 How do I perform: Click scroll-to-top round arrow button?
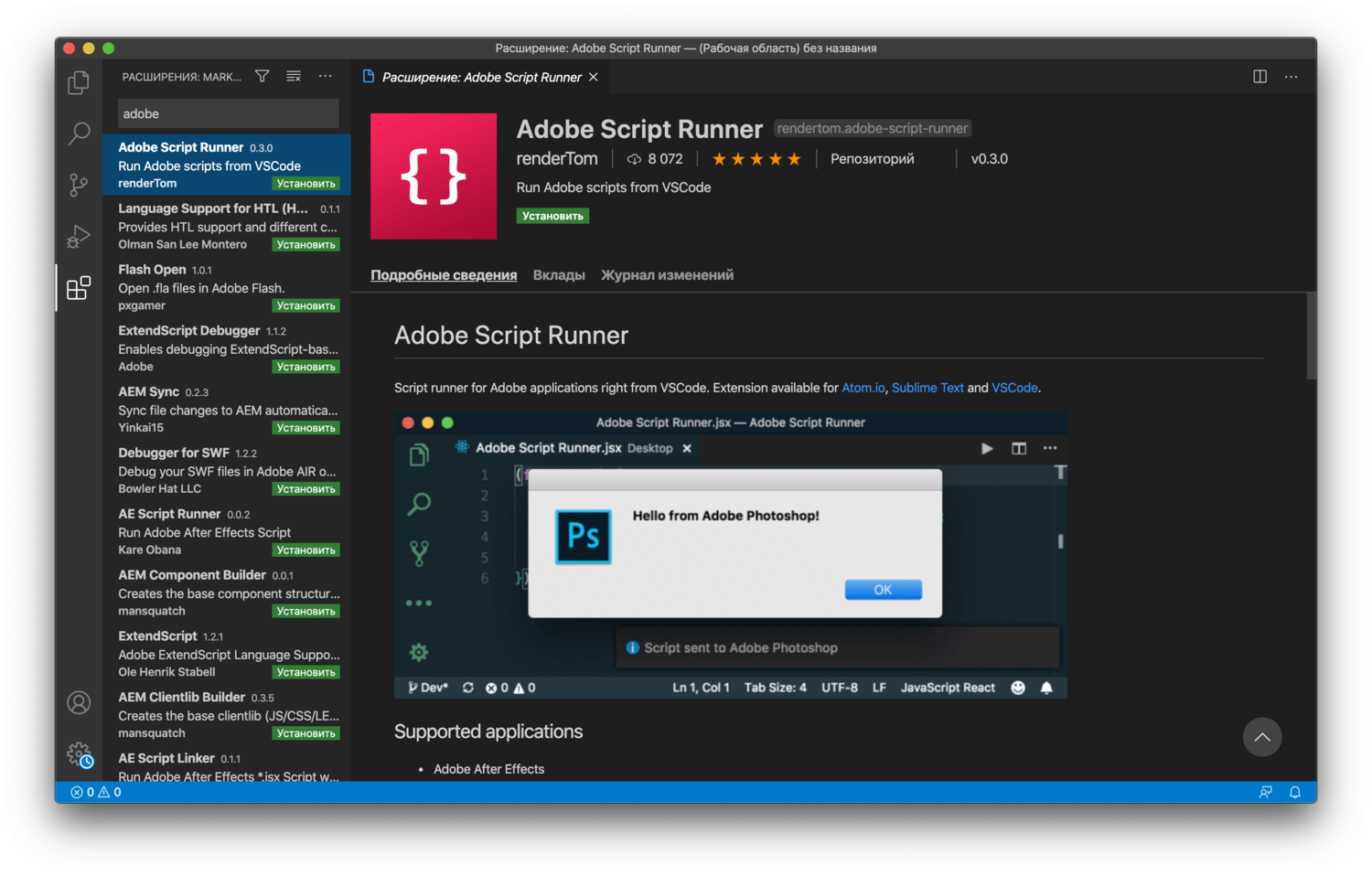click(1262, 737)
